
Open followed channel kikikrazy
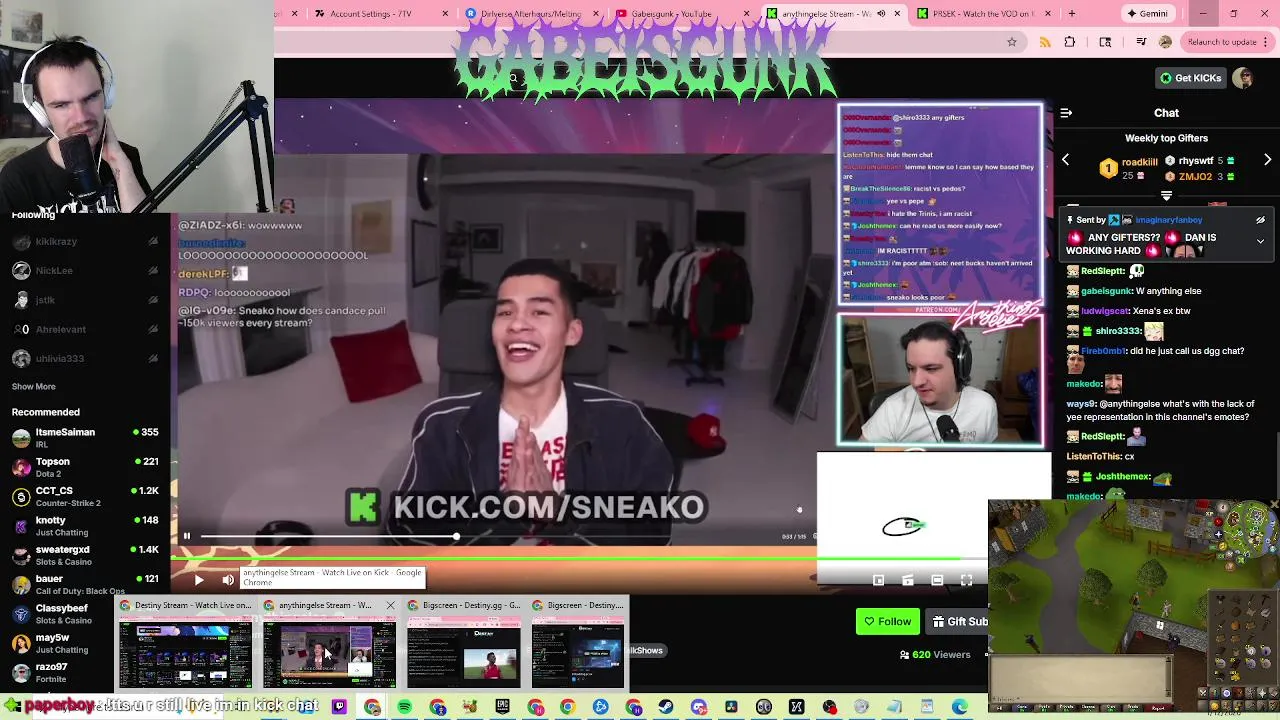coord(85,241)
